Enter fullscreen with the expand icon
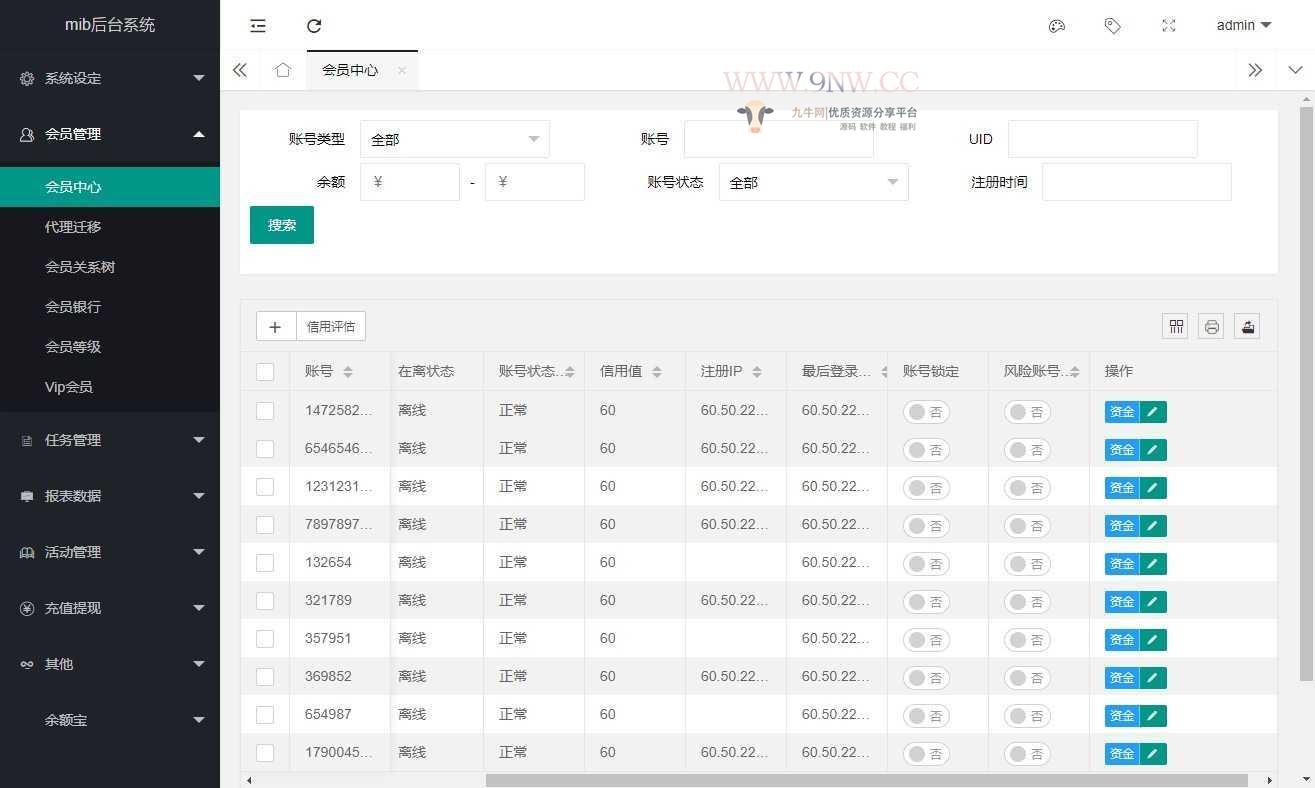This screenshot has height=788, width=1315. pyautogui.click(x=1169, y=26)
